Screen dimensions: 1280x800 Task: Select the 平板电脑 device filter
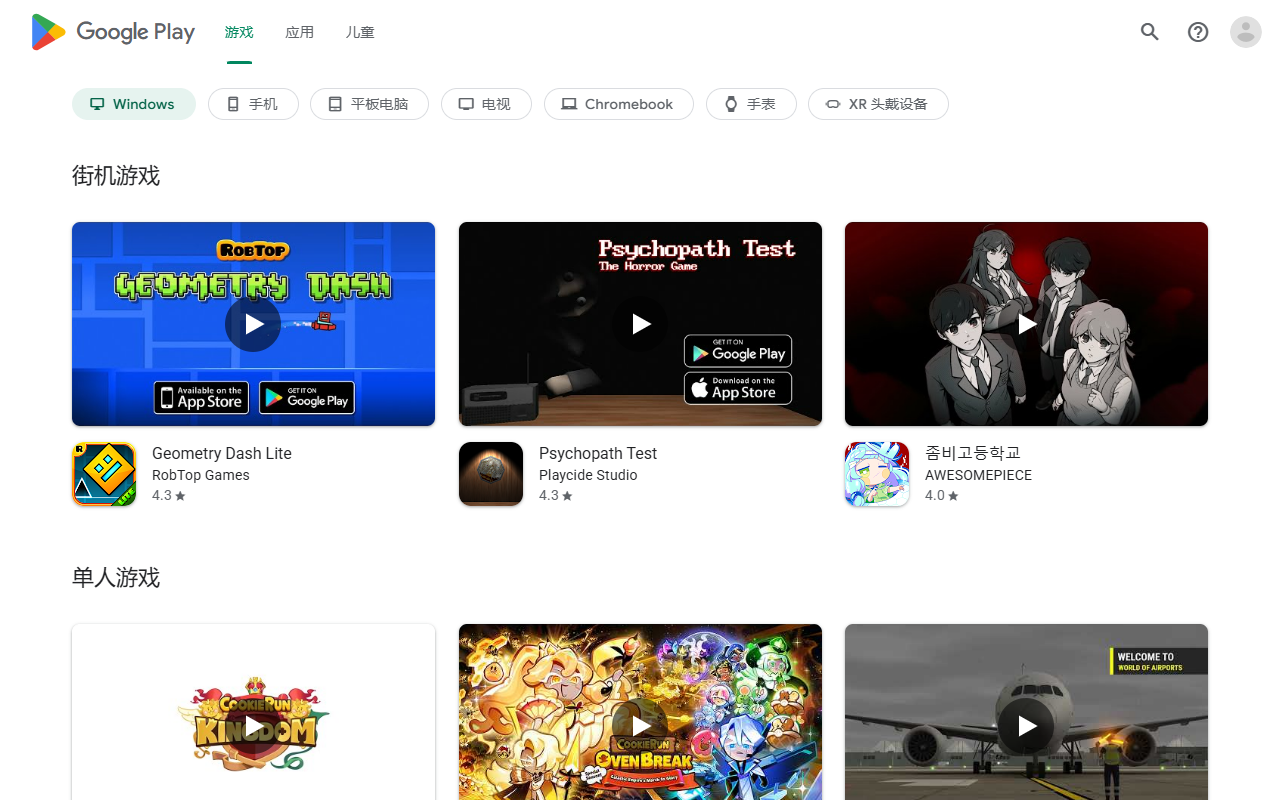coord(369,104)
